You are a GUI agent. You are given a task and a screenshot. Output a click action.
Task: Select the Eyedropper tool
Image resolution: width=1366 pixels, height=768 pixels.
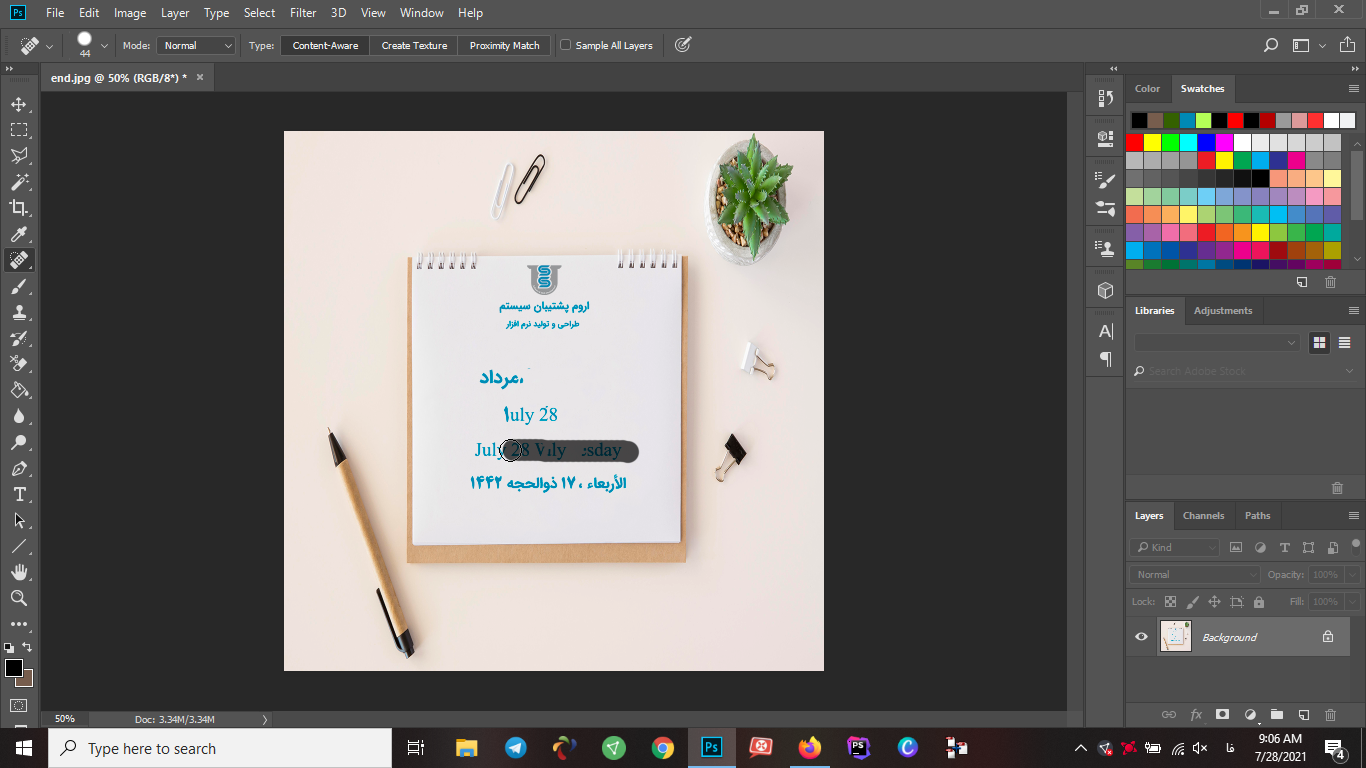pyautogui.click(x=18, y=234)
